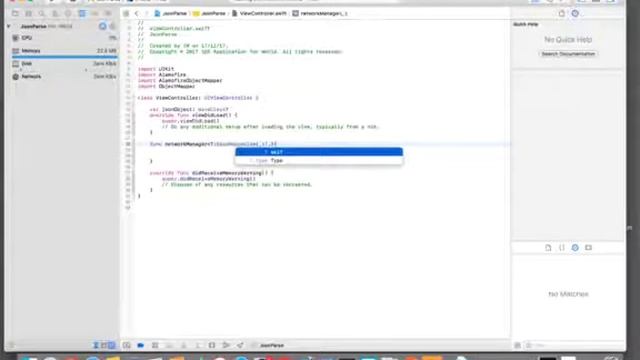Image resolution: width=640 pixels, height=360 pixels.
Task: Click the memory usage blue bar
Action: tap(64, 57)
